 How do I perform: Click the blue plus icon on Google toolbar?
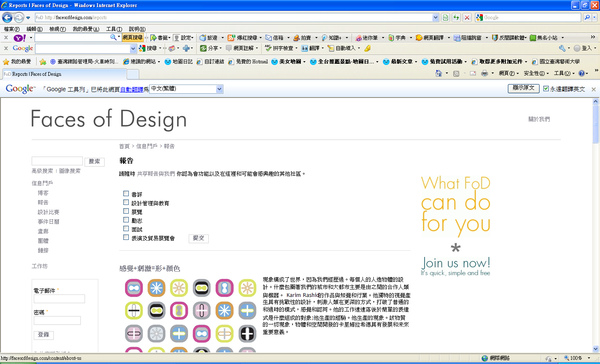click(186, 48)
